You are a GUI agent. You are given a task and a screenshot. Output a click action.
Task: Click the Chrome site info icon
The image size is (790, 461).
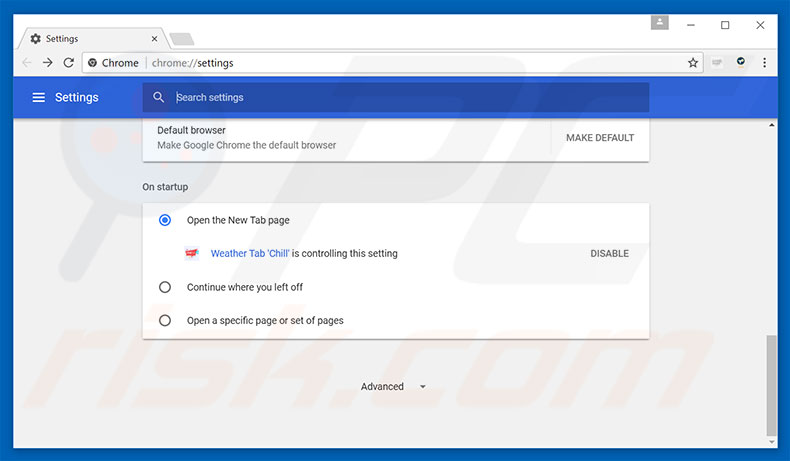click(92, 63)
